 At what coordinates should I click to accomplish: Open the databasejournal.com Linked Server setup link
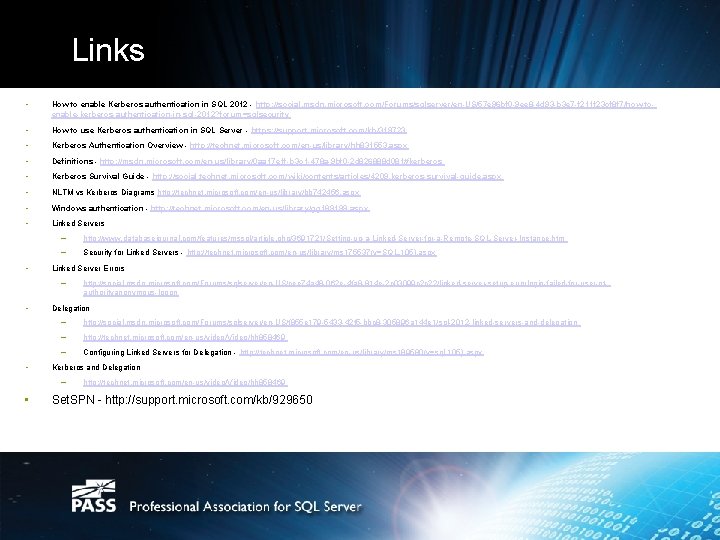point(325,239)
